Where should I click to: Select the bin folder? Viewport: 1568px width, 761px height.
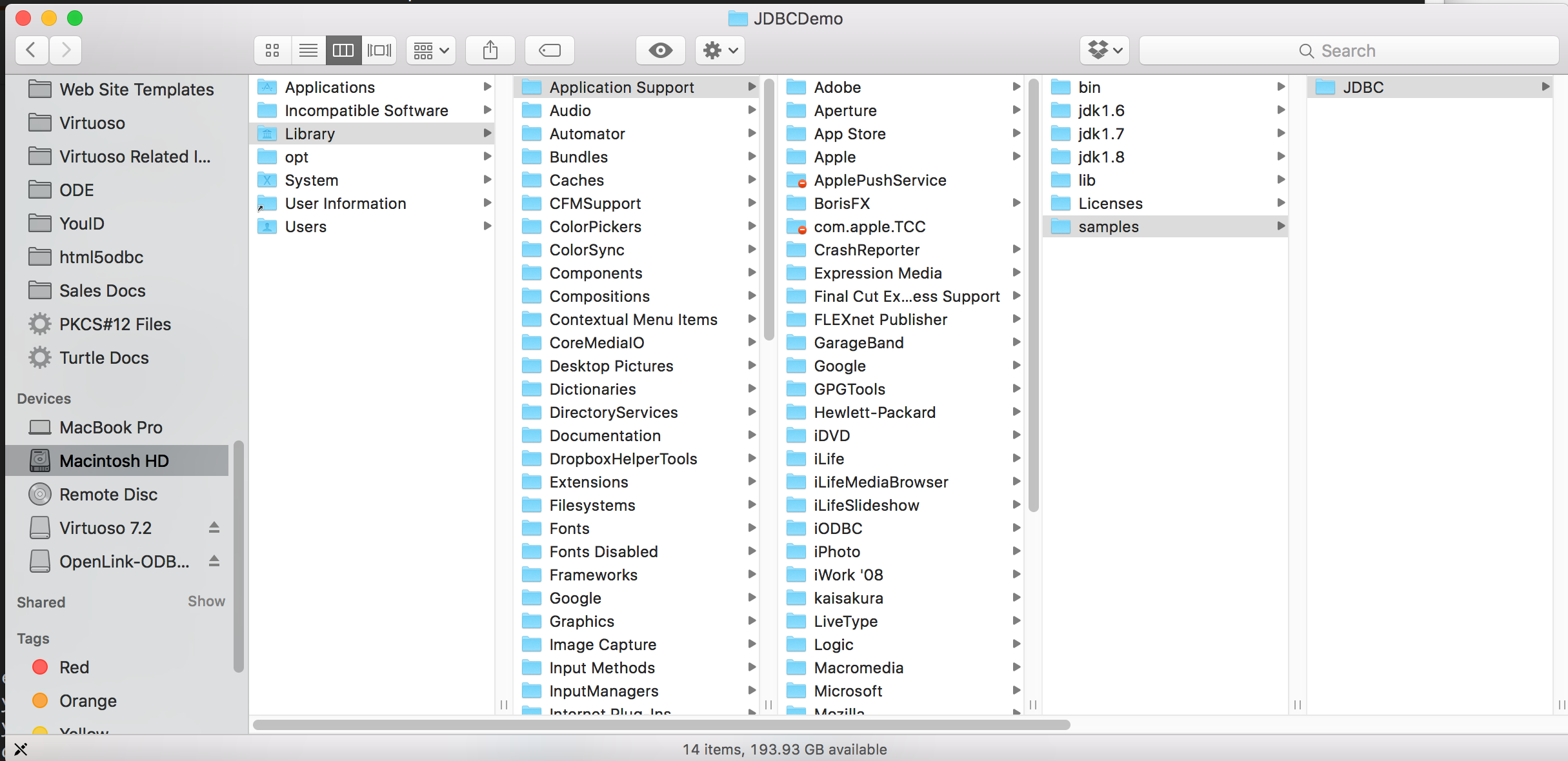[x=1165, y=87]
